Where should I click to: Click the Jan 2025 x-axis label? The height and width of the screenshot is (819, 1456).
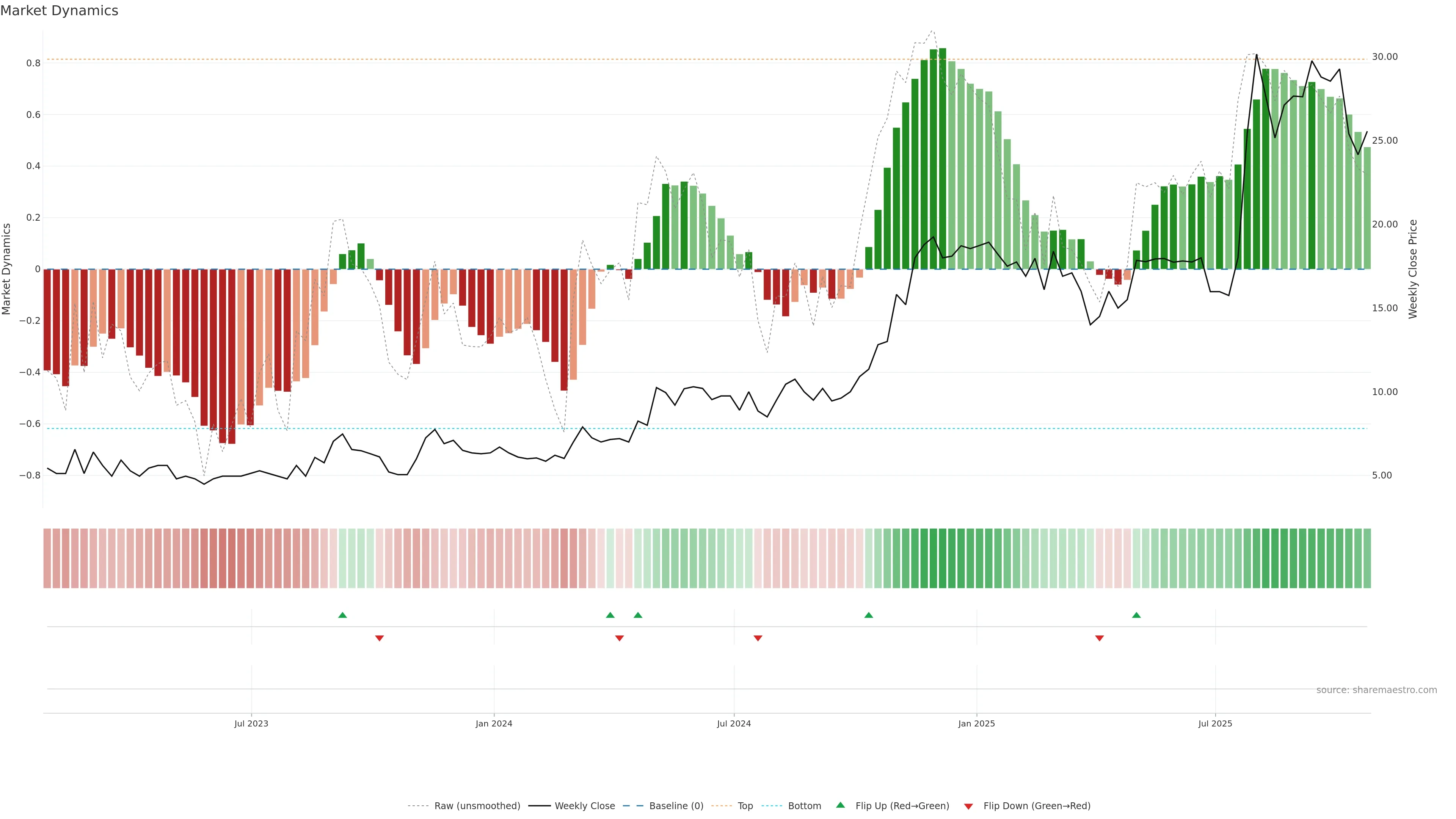(x=976, y=723)
